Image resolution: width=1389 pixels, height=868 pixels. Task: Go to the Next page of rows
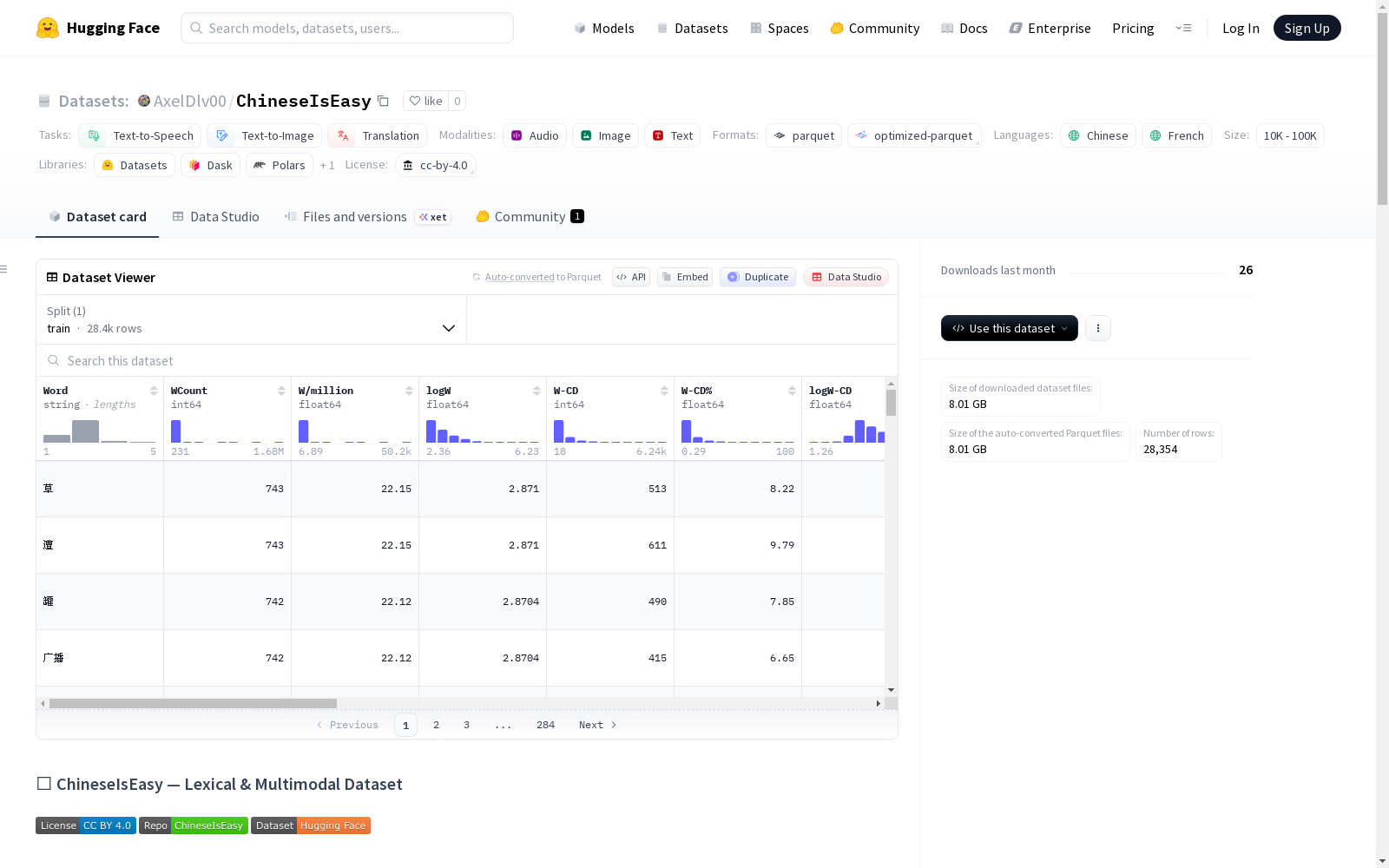pos(598,725)
